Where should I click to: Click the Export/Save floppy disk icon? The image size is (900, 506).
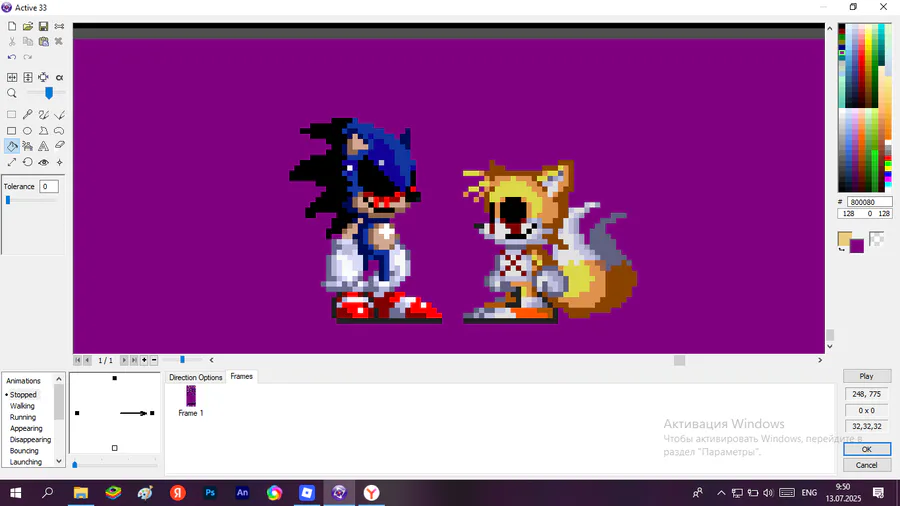pyautogui.click(x=44, y=26)
